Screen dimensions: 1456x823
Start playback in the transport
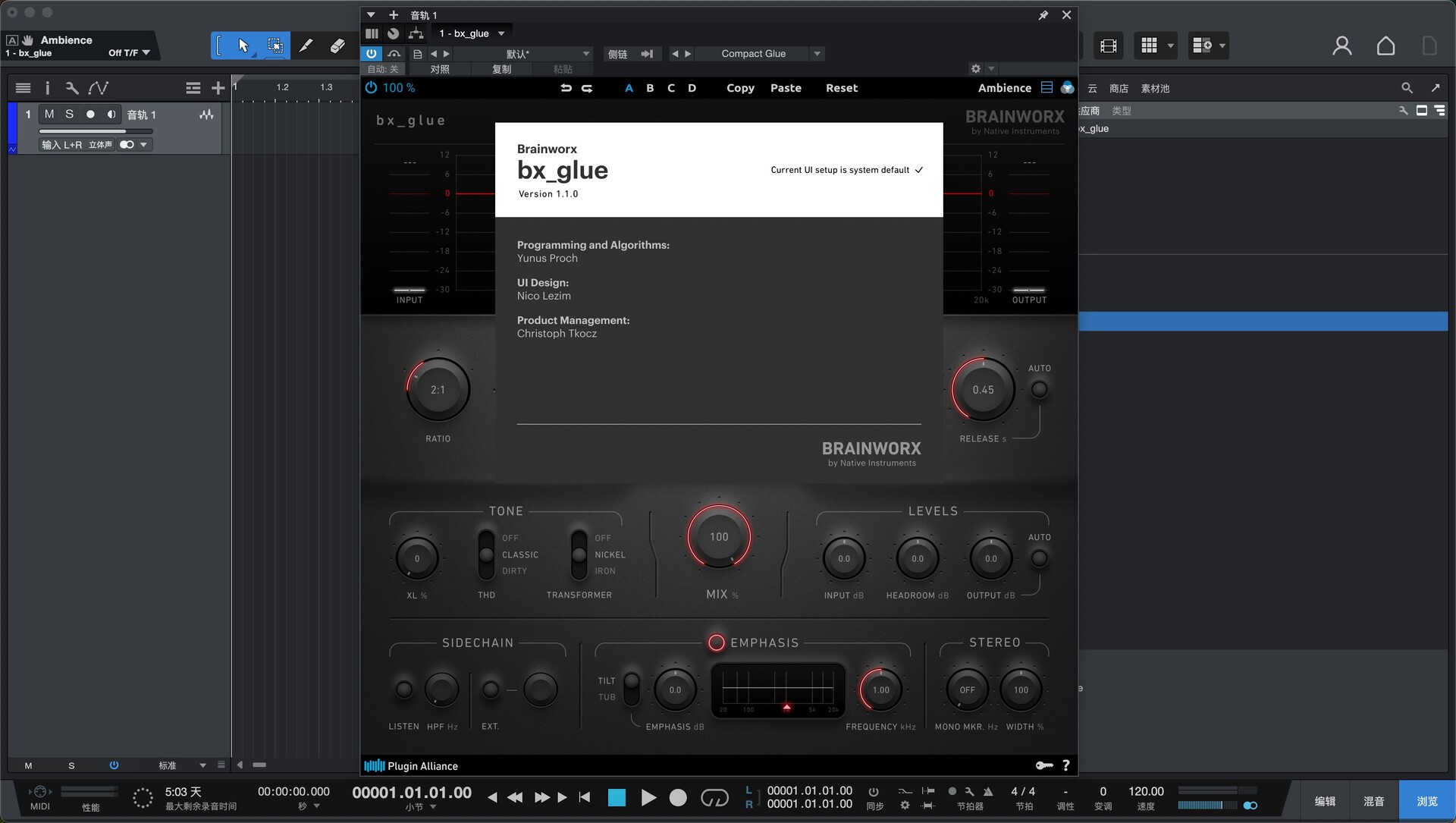pos(648,797)
